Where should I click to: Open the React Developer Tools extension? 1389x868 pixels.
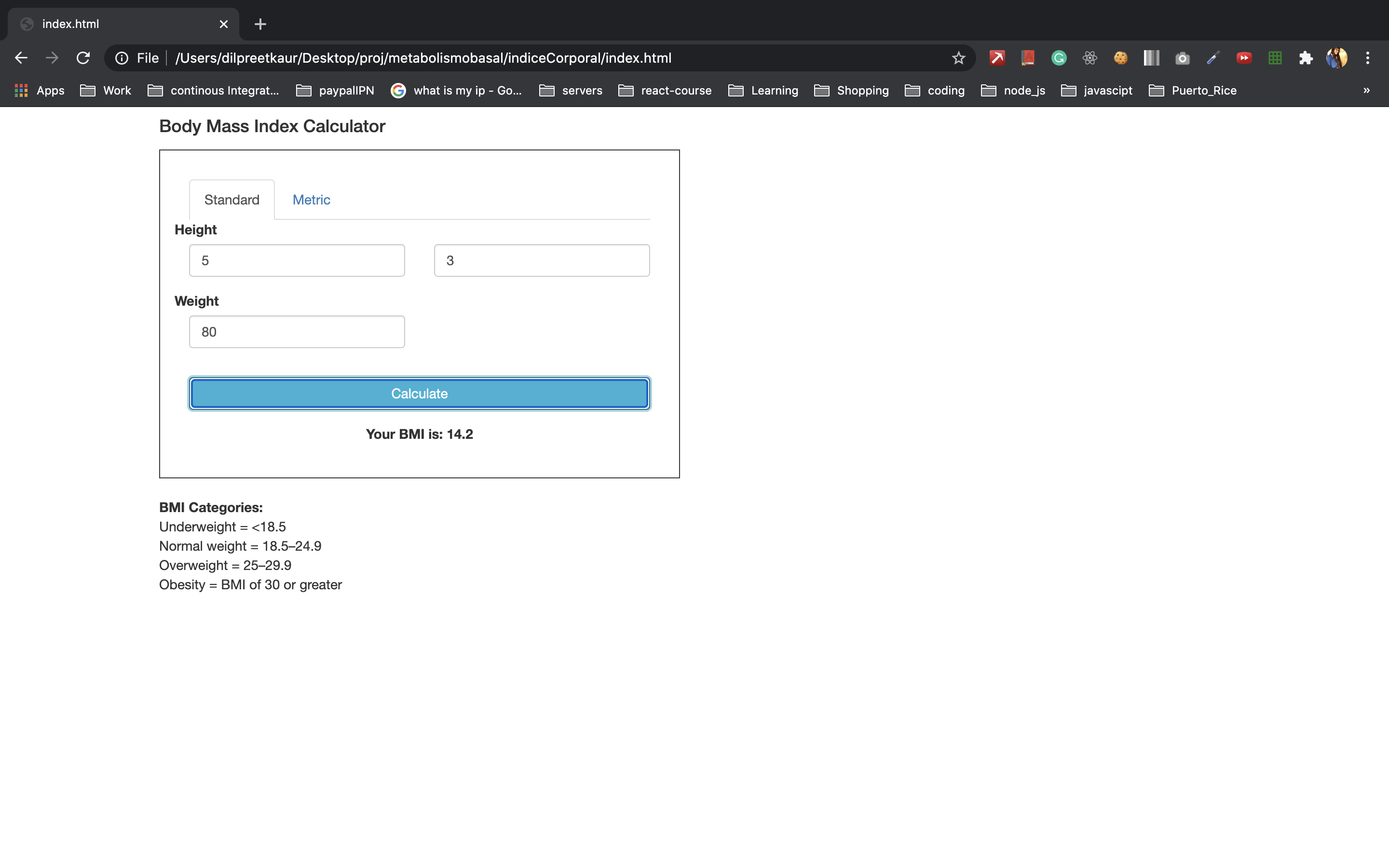pyautogui.click(x=1089, y=57)
